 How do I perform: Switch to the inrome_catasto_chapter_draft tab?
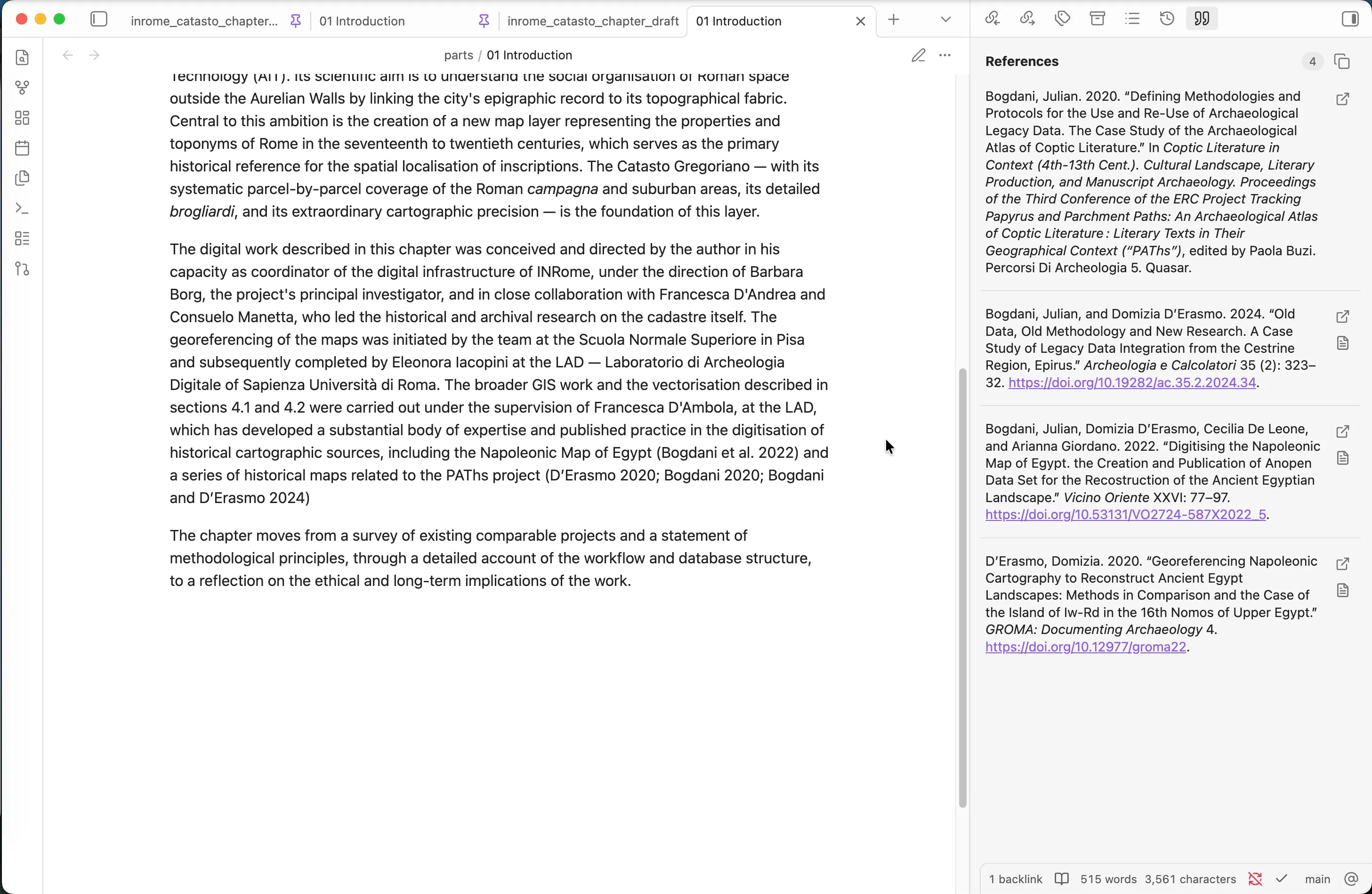[x=593, y=21]
